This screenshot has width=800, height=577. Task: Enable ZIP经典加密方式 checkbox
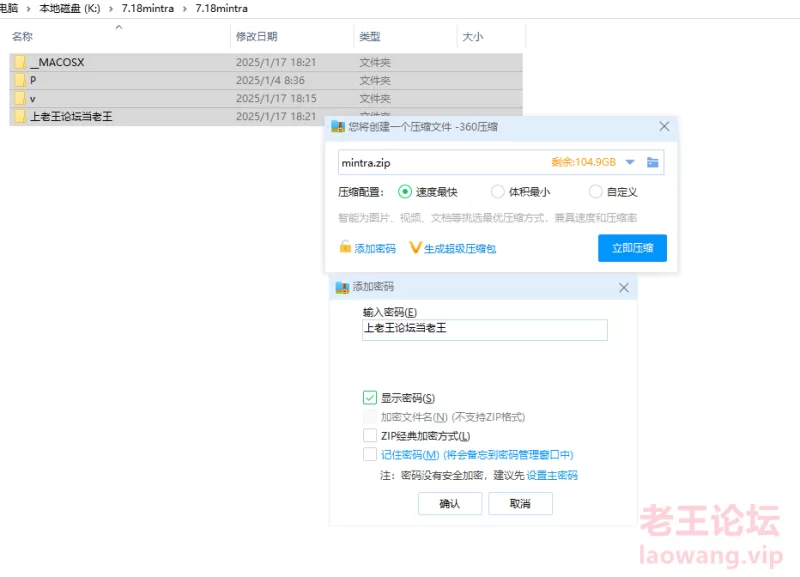pyautogui.click(x=371, y=436)
